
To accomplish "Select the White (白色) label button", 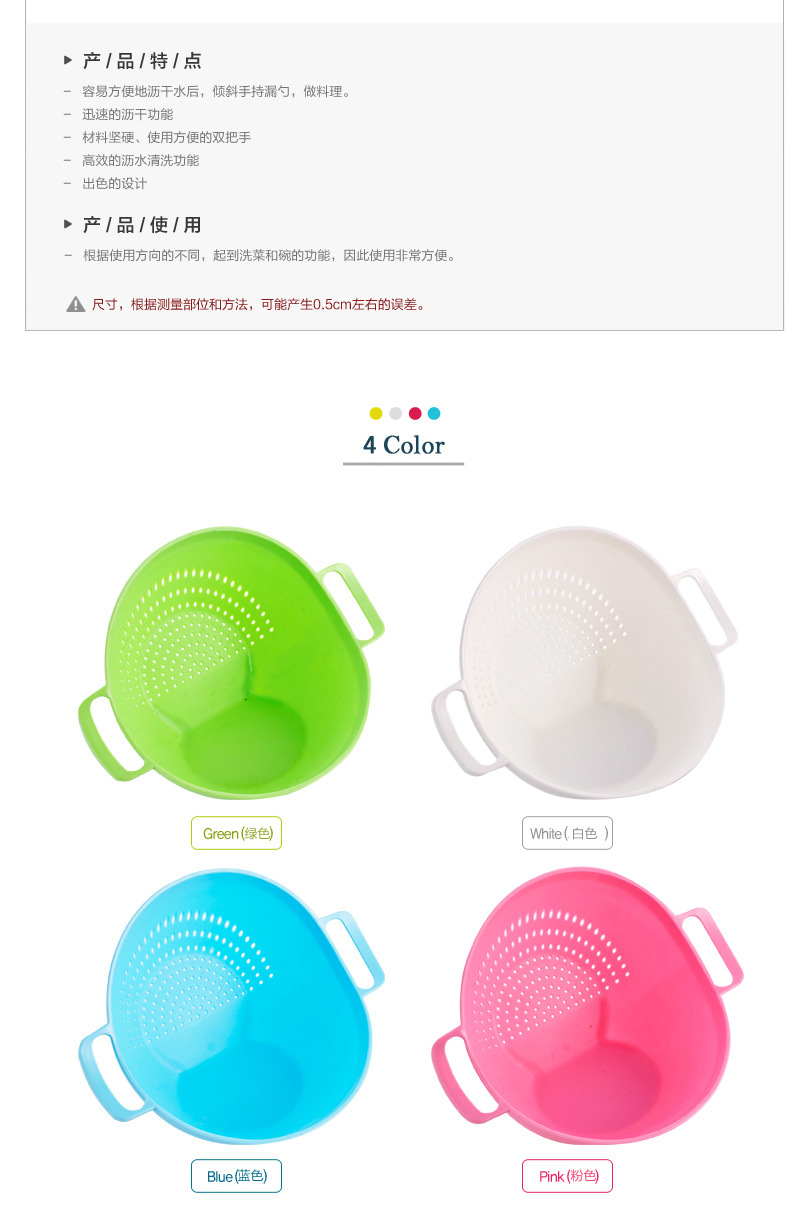I will tap(567, 833).
